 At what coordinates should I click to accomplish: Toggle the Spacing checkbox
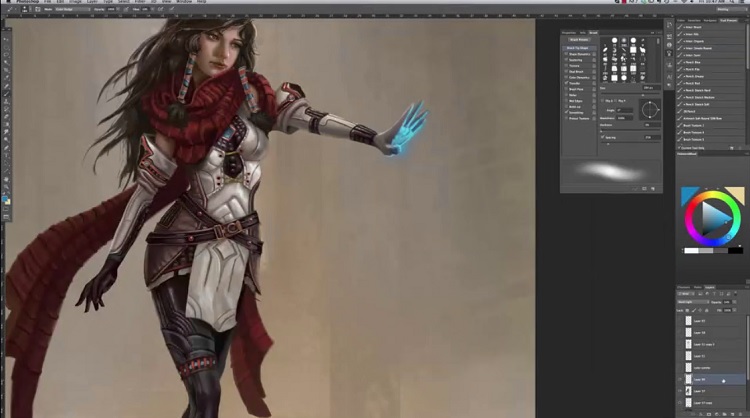click(602, 137)
